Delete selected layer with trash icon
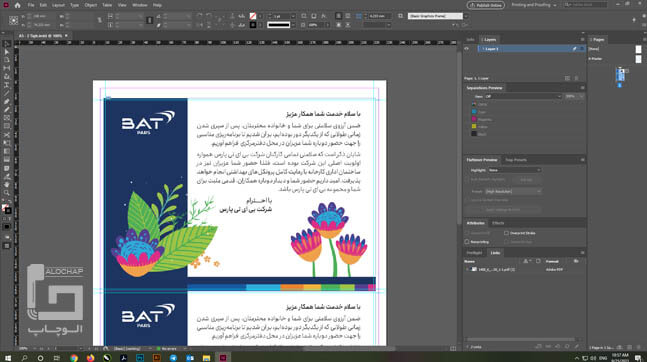647x362 pixels. click(x=576, y=78)
